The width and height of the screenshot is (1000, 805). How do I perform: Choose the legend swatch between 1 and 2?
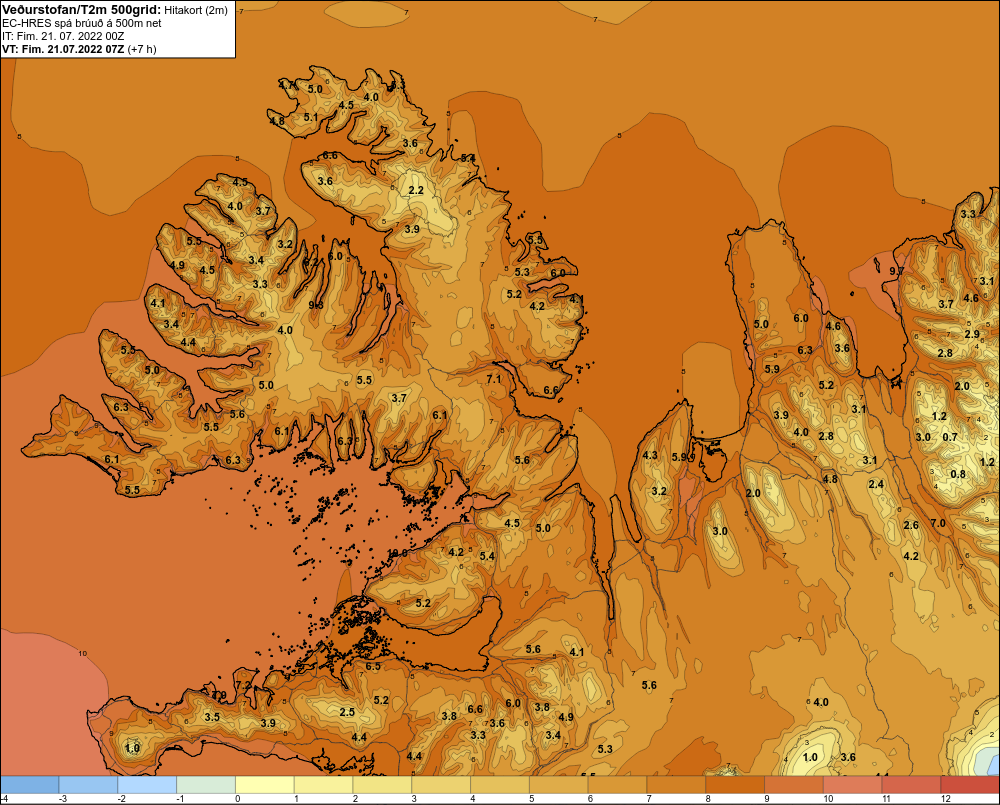click(x=323, y=785)
